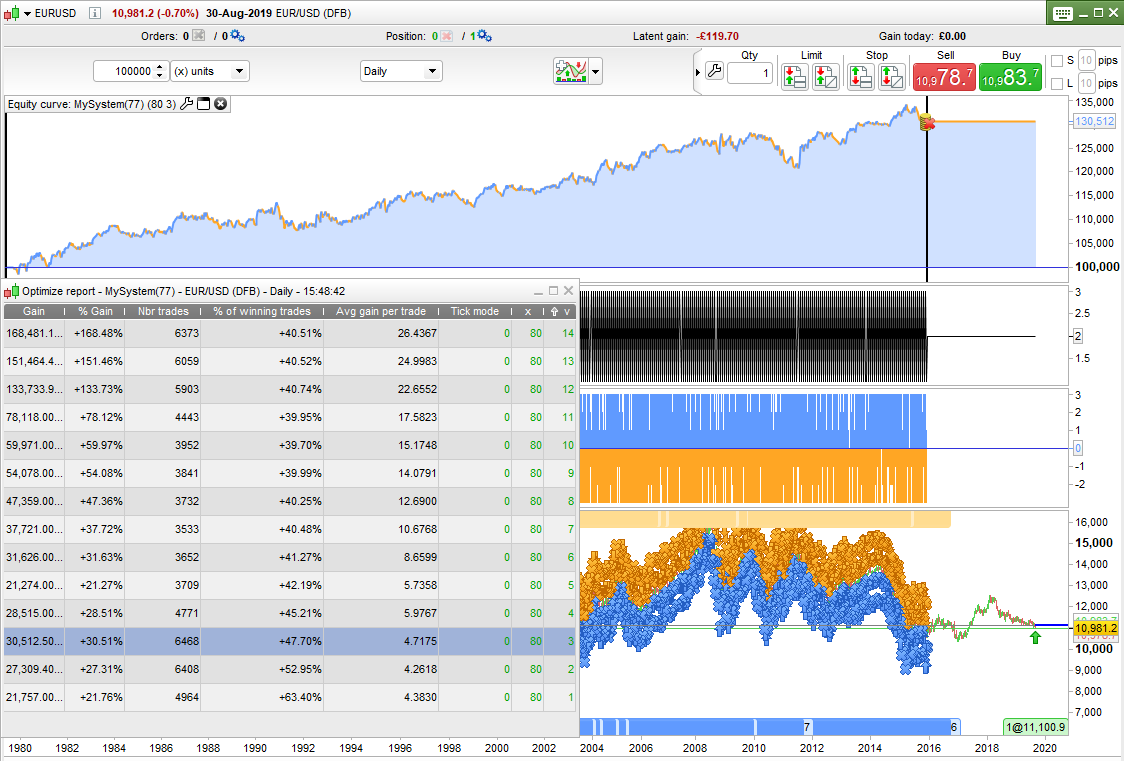Image resolution: width=1124 pixels, height=761 pixels.
Task: Open the info icon next to EURUSD
Action: 94,13
